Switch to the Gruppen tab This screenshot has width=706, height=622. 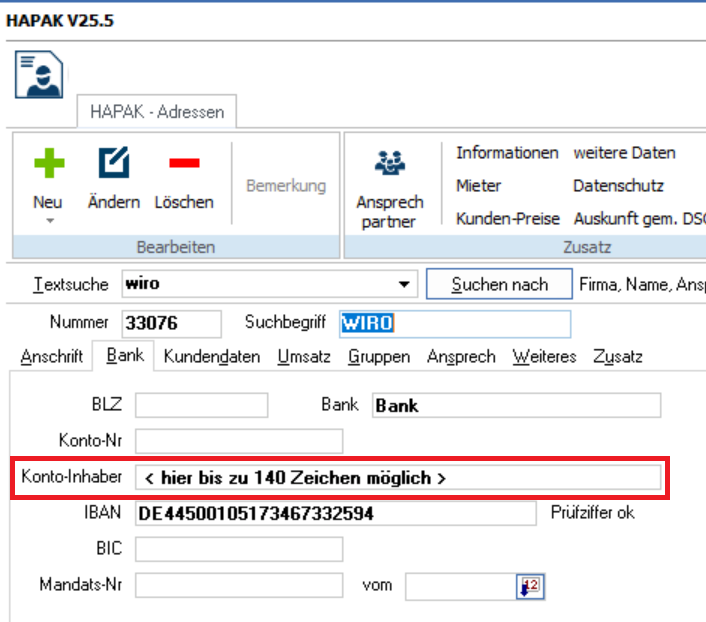378,356
